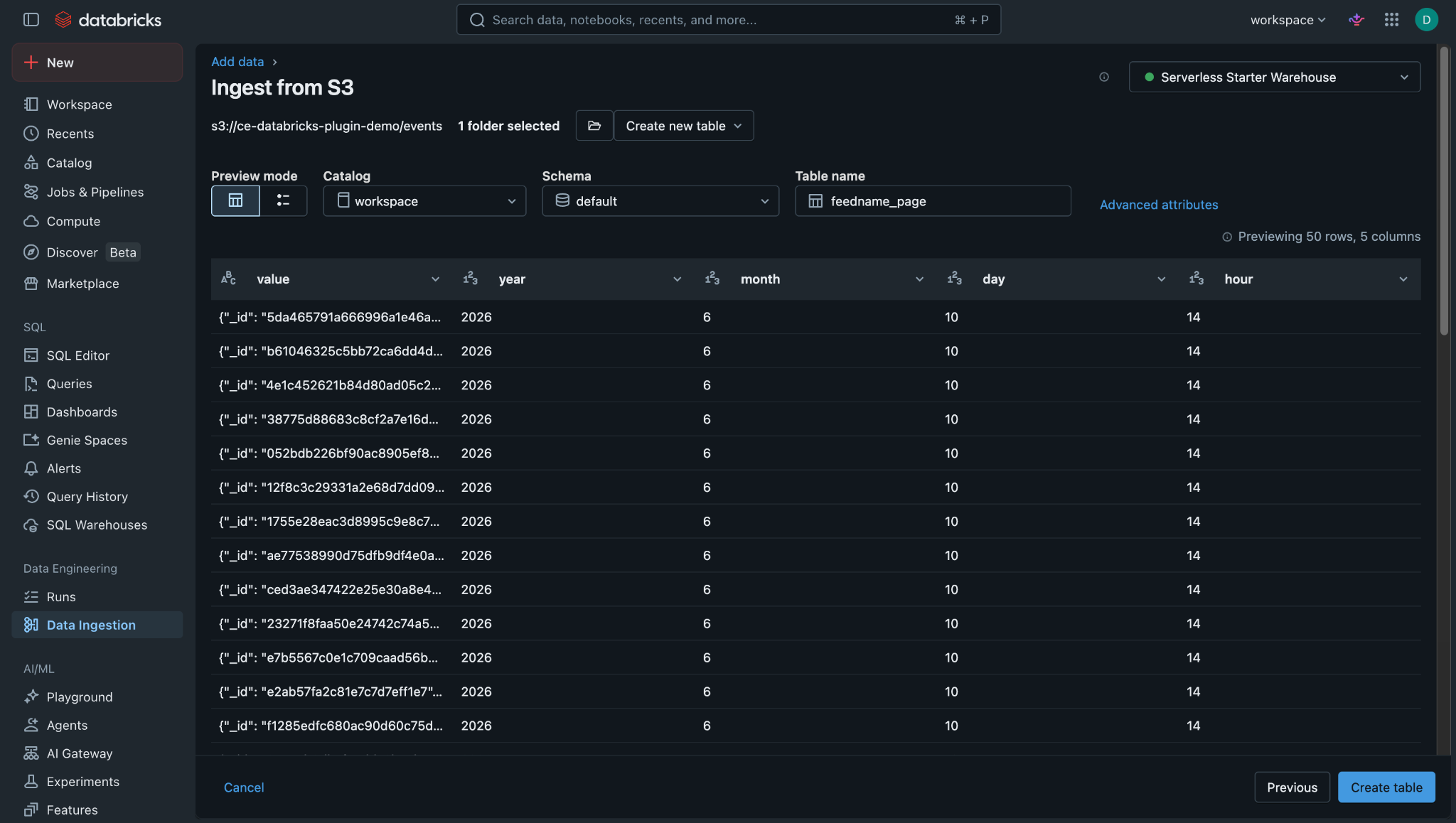Click the Create table button
This screenshot has height=823, width=1456.
pos(1386,787)
